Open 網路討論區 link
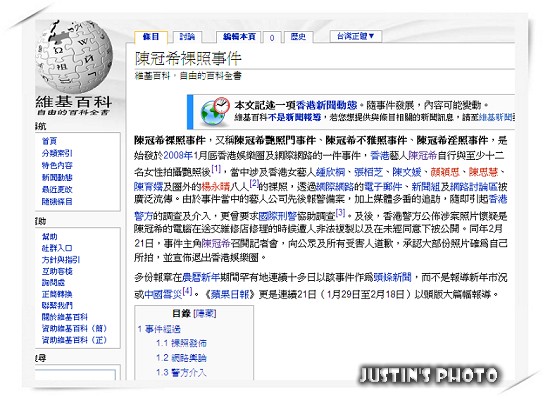 [474, 186]
